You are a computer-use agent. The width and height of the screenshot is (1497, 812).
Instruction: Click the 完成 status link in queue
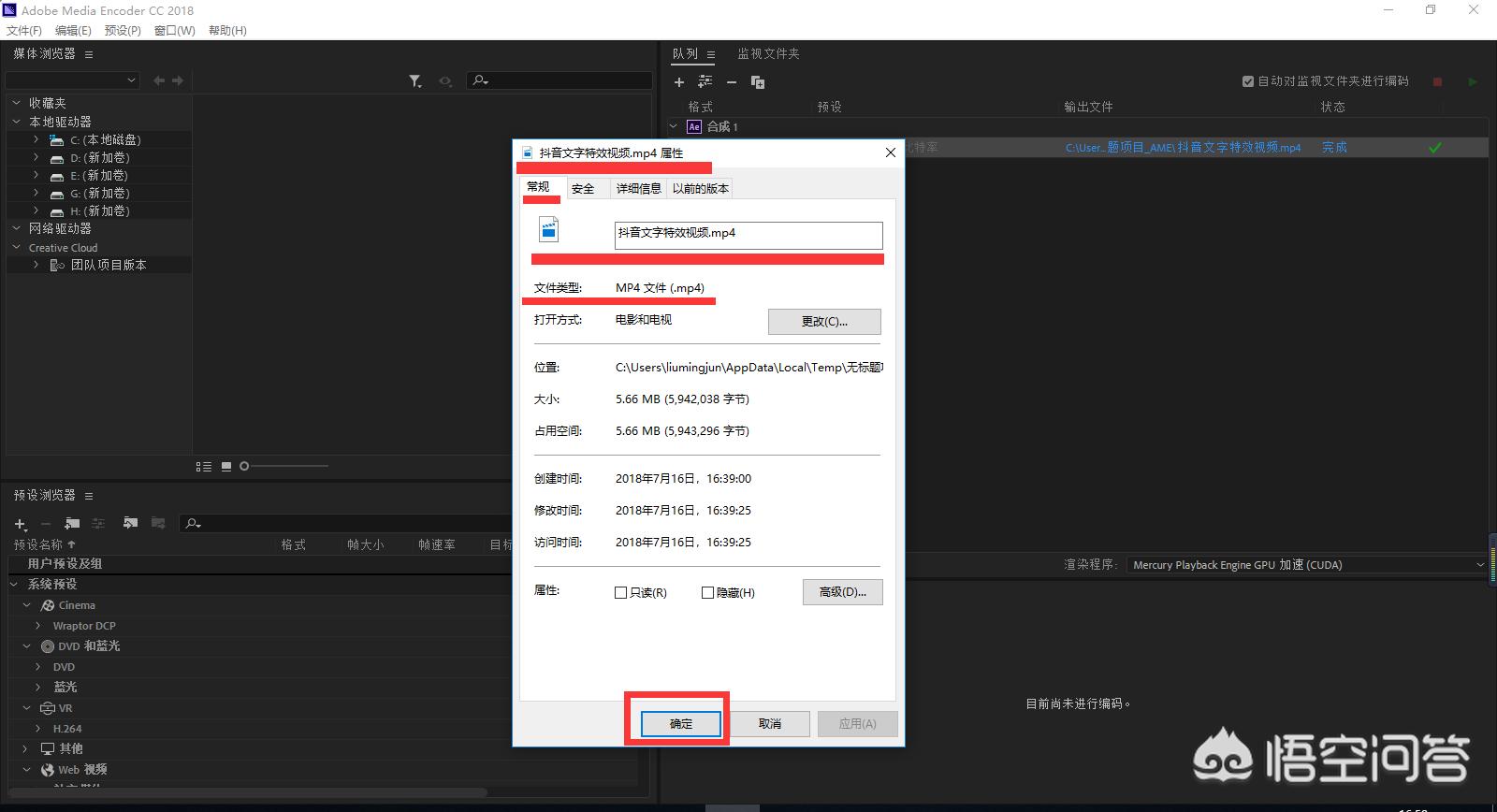1334,148
